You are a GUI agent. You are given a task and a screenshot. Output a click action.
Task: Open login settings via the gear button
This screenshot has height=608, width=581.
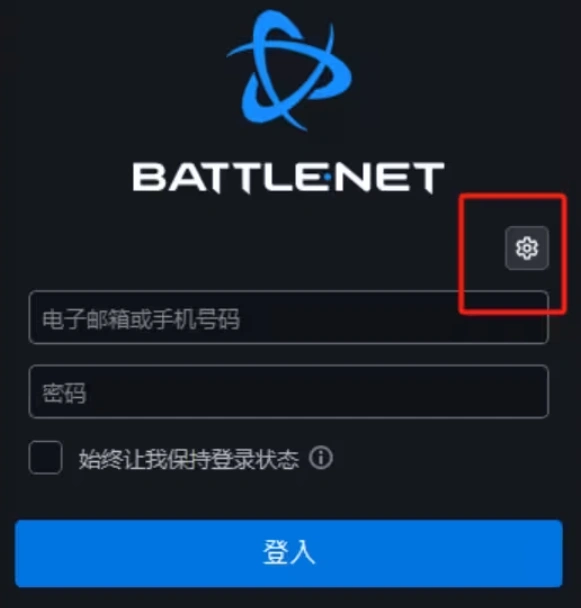(x=527, y=248)
